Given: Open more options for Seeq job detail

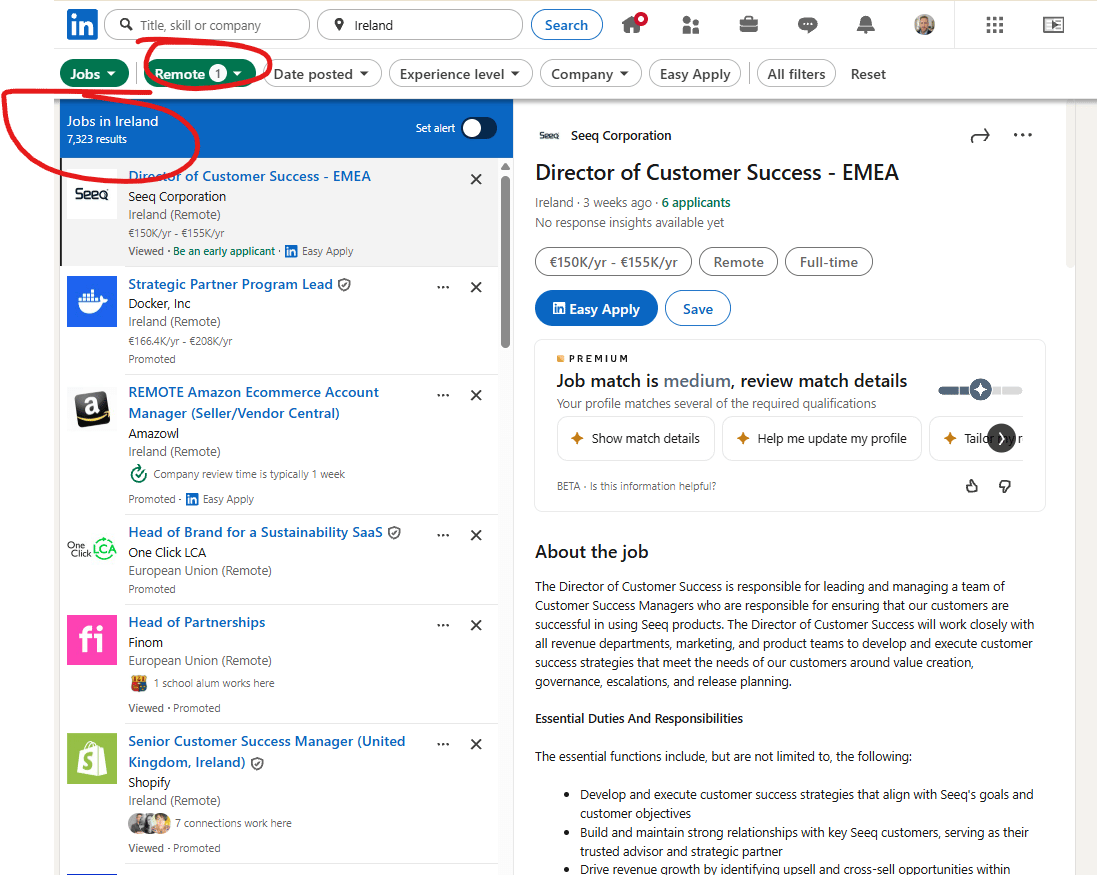Looking at the screenshot, I should (1022, 135).
